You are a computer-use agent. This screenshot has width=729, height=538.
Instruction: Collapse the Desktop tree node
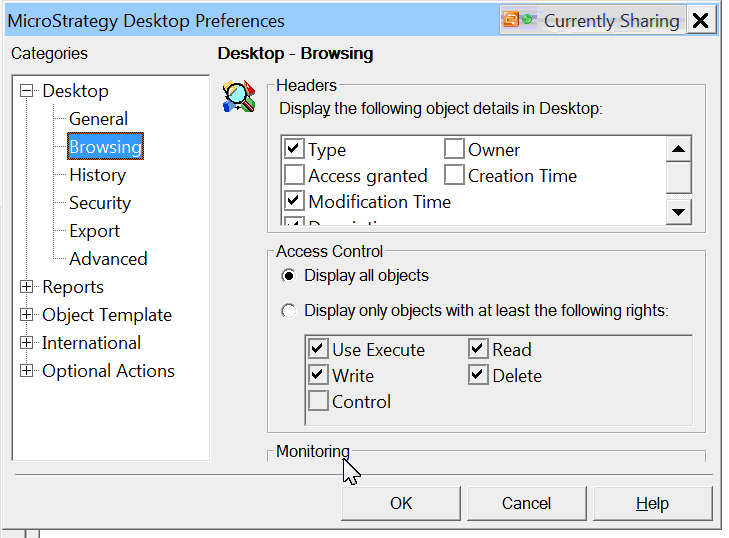27,91
